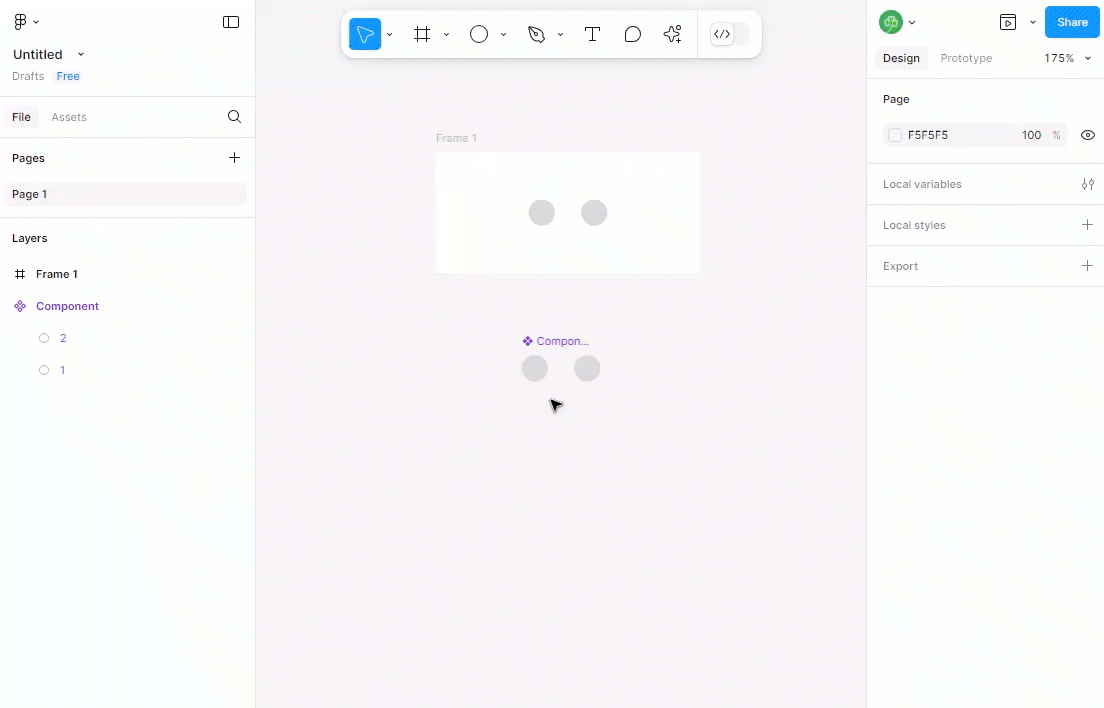
Task: Switch to the Assets tab
Action: (69, 117)
